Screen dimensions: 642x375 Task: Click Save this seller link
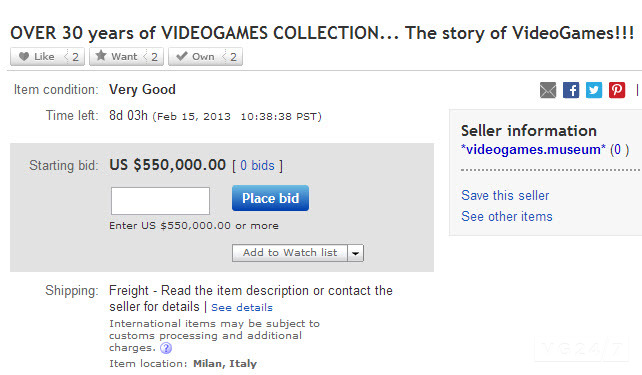point(505,195)
